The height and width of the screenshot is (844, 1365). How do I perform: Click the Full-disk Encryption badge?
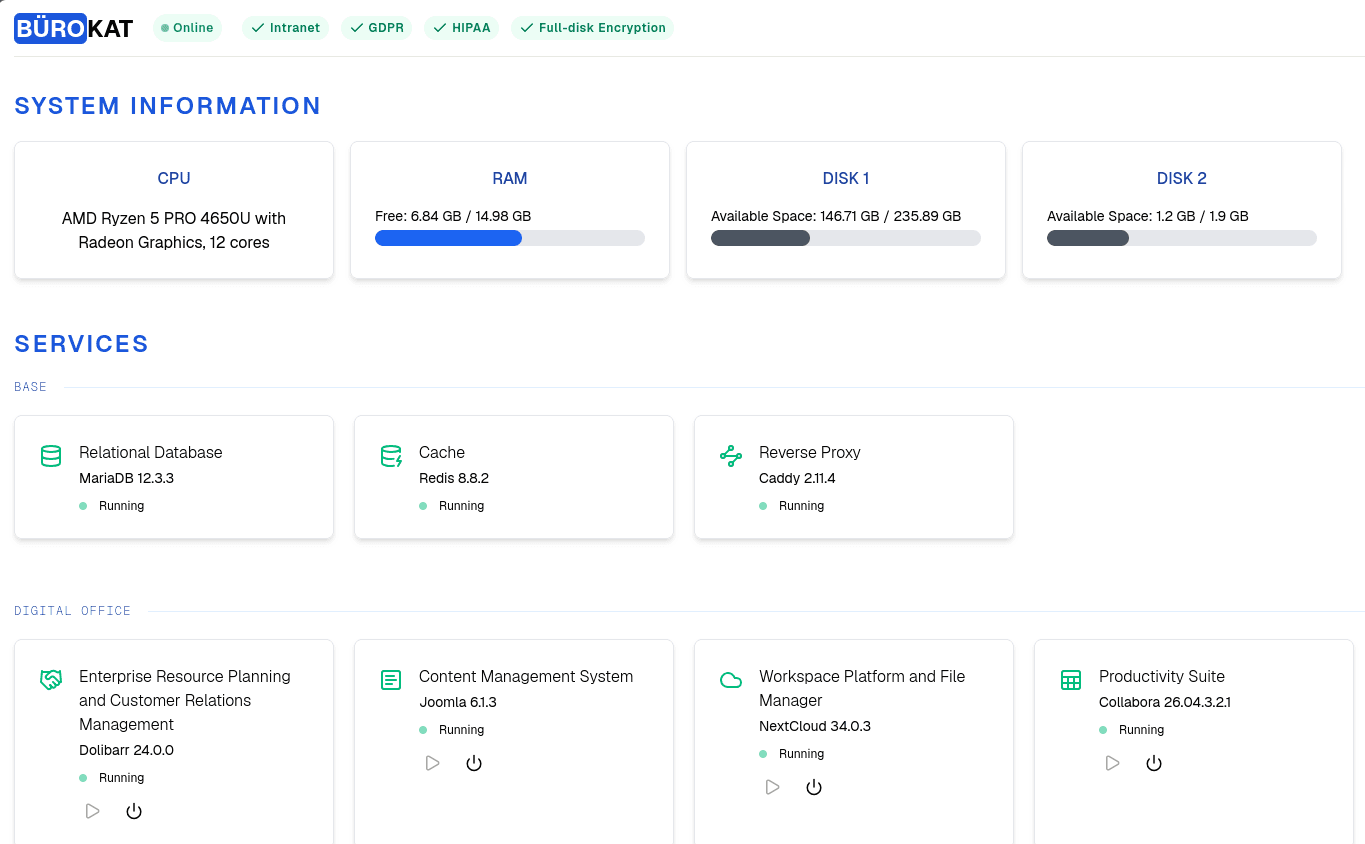tap(592, 28)
